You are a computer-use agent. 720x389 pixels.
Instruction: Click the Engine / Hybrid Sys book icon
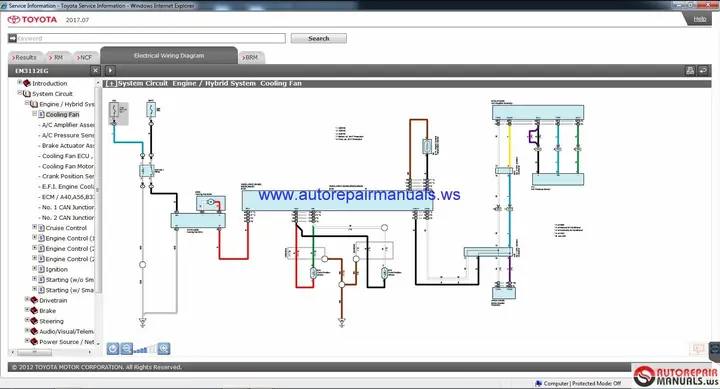[34, 104]
